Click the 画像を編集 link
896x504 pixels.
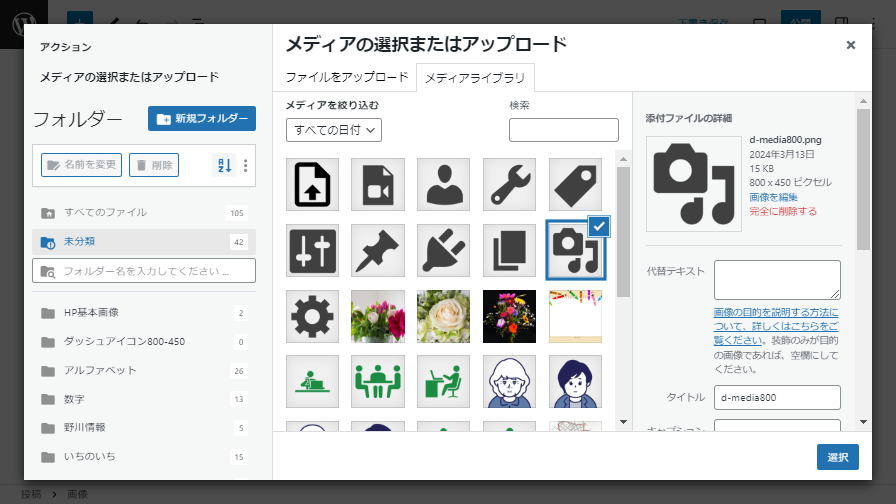pyautogui.click(x=774, y=197)
